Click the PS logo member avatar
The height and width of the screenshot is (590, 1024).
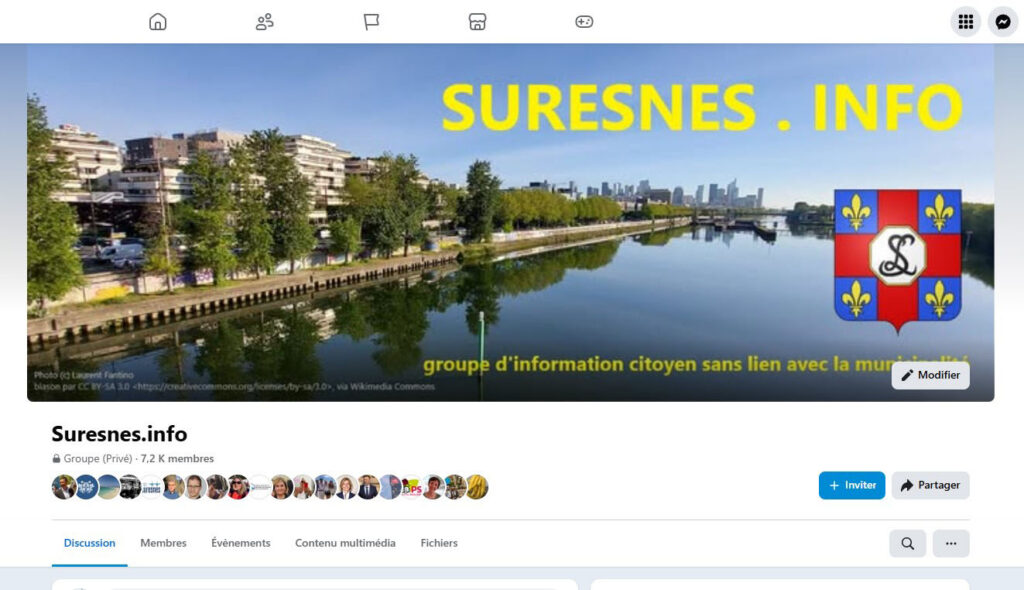[x=411, y=487]
